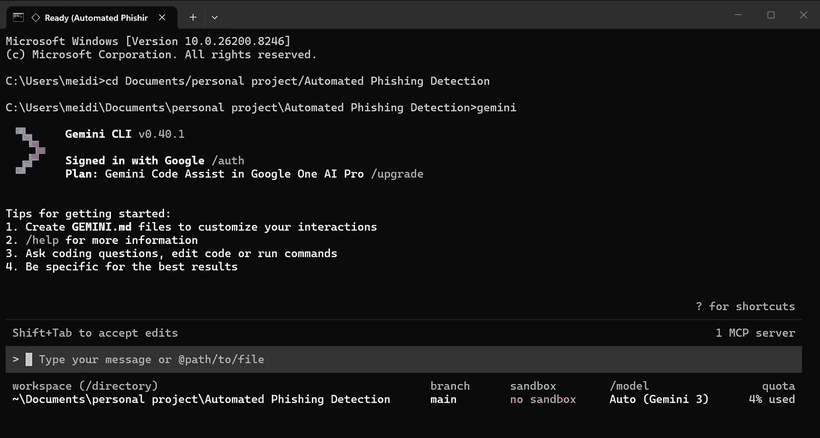Click tip 4 'Be specific' line
Screen dimensions: 820x438
coord(122,267)
